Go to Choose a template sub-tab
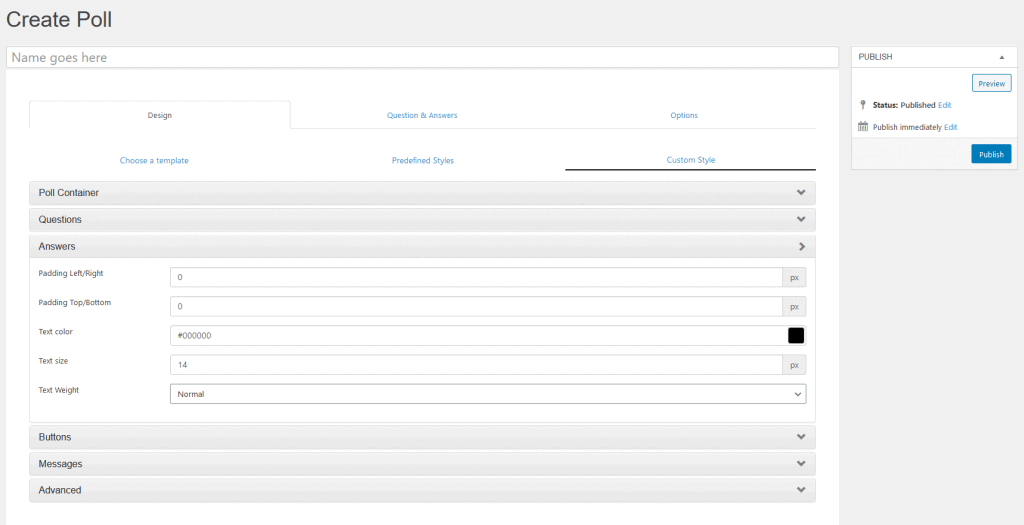Screen dimensions: 1024x525 pos(154,160)
